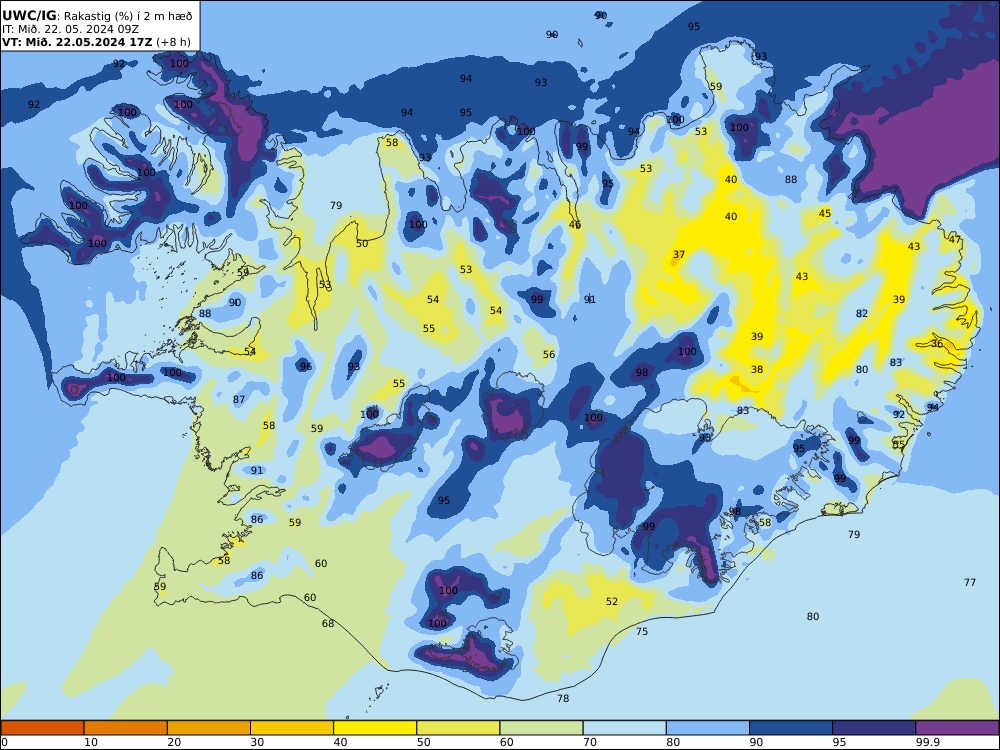Click the humidity value '78' below the south coast
Viewport: 1000px width, 750px height.
coord(562,698)
